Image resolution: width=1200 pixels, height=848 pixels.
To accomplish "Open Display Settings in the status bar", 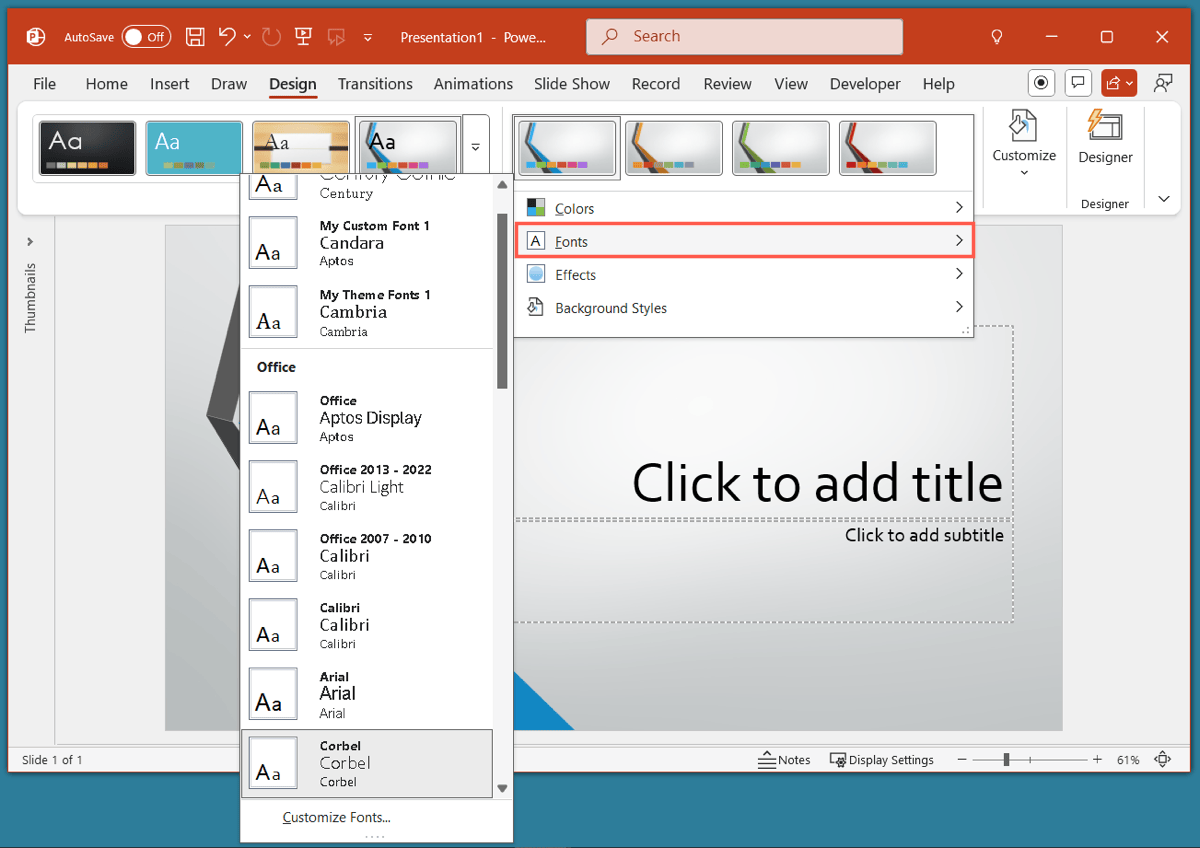I will coord(881,760).
